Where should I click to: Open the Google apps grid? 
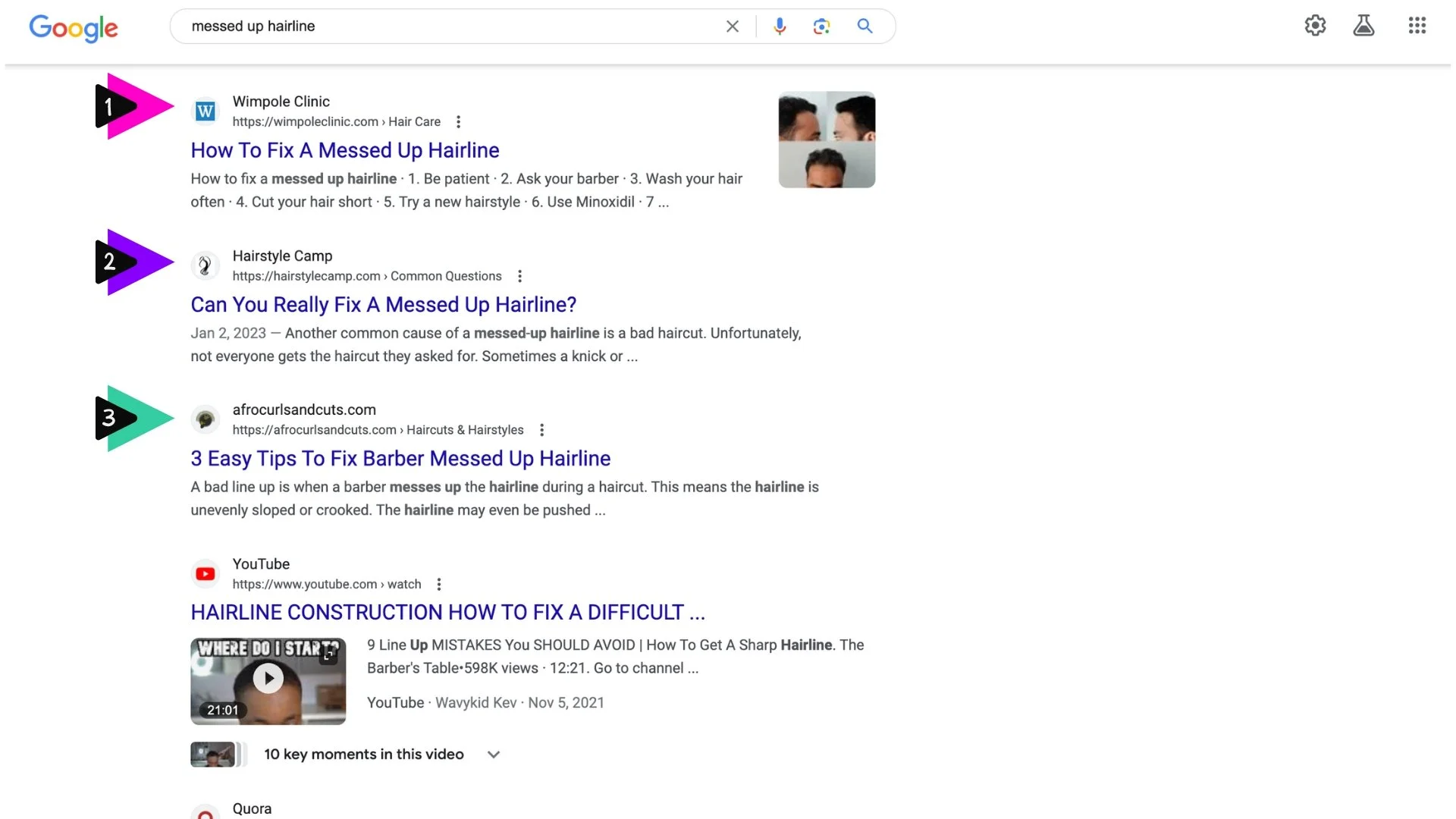[1417, 26]
